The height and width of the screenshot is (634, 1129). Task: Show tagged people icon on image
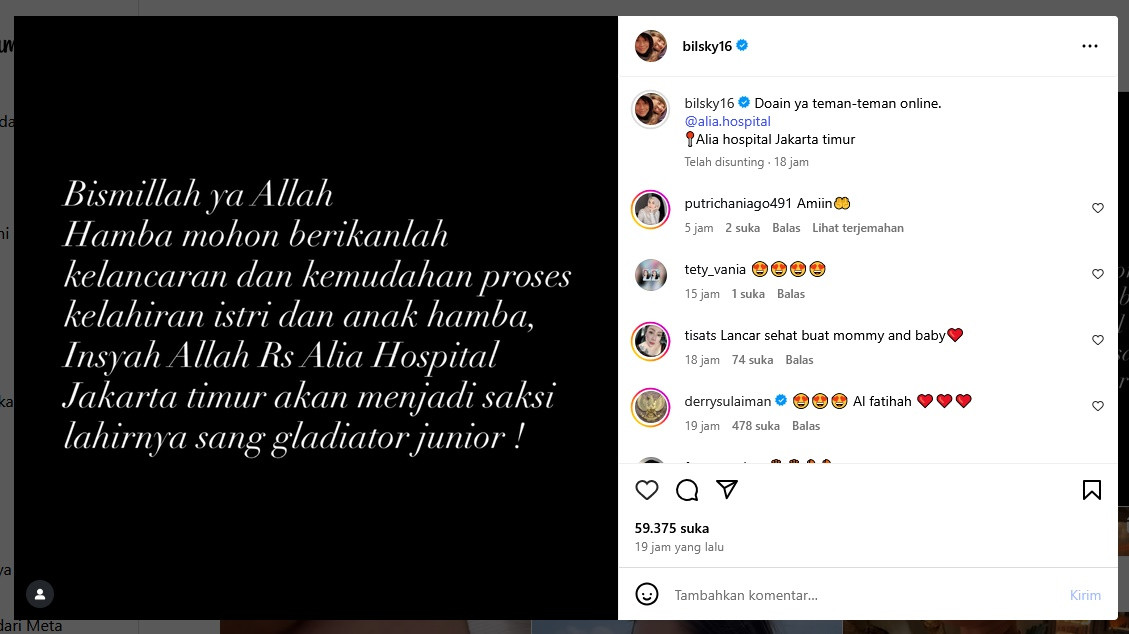click(x=40, y=594)
